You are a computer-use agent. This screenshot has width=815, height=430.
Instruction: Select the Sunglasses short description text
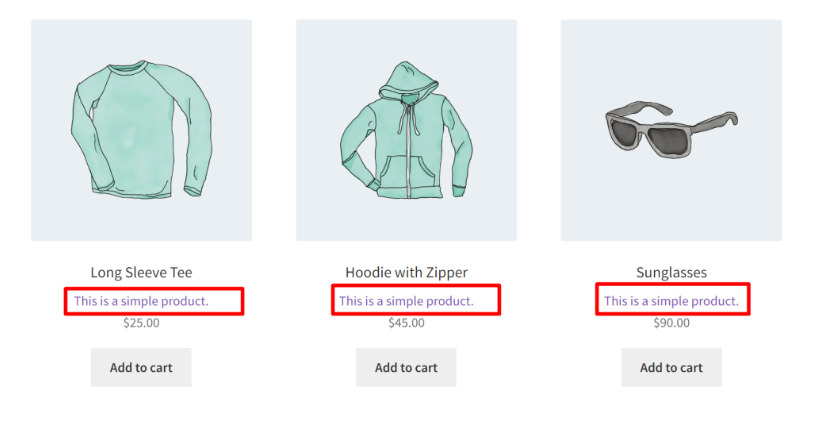672,301
